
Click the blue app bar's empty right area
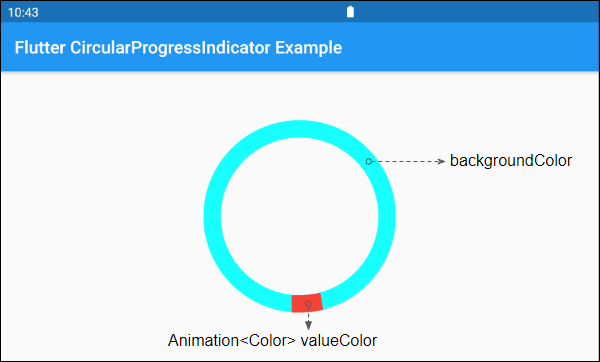(471, 47)
